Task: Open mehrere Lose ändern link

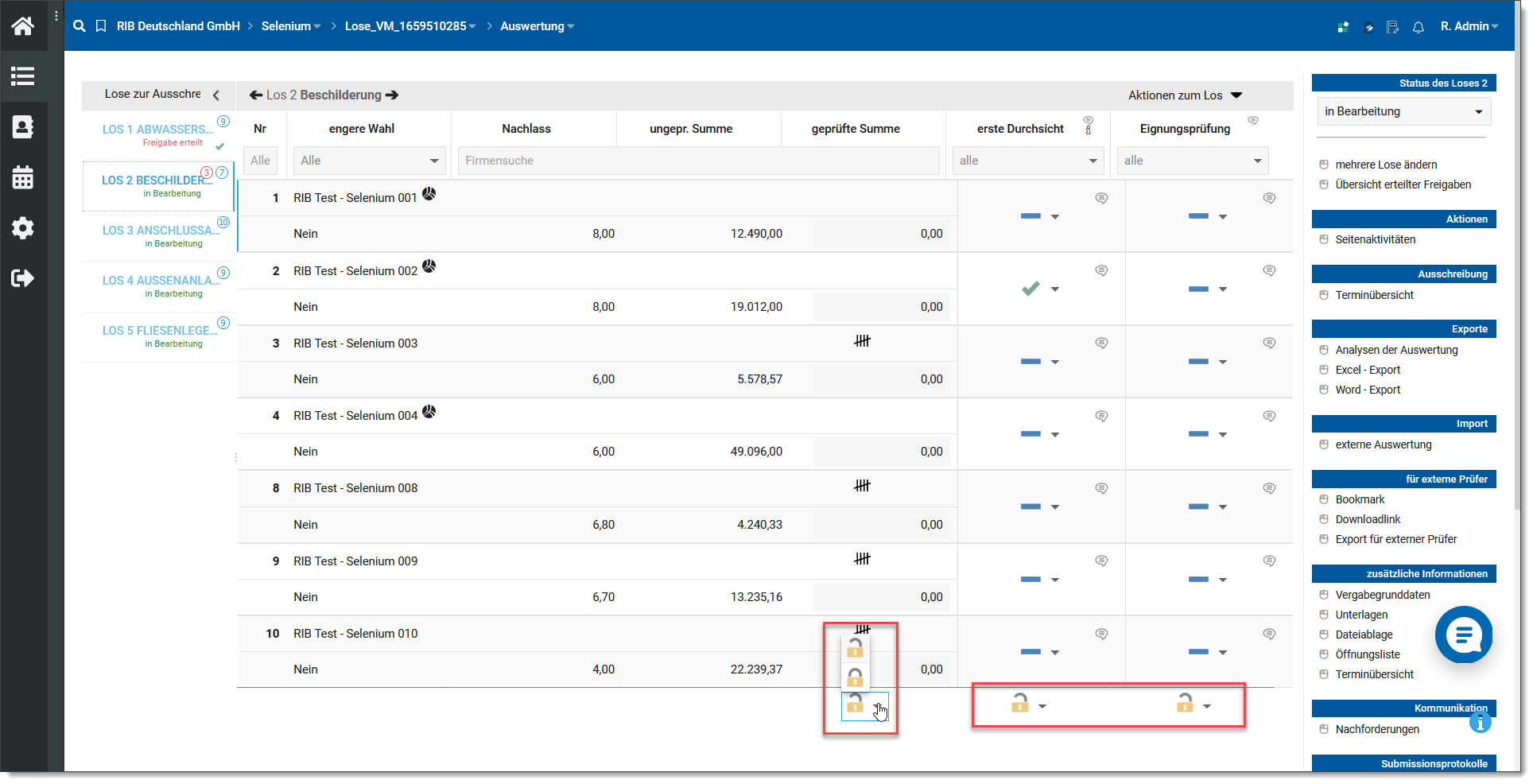Action: click(1386, 165)
